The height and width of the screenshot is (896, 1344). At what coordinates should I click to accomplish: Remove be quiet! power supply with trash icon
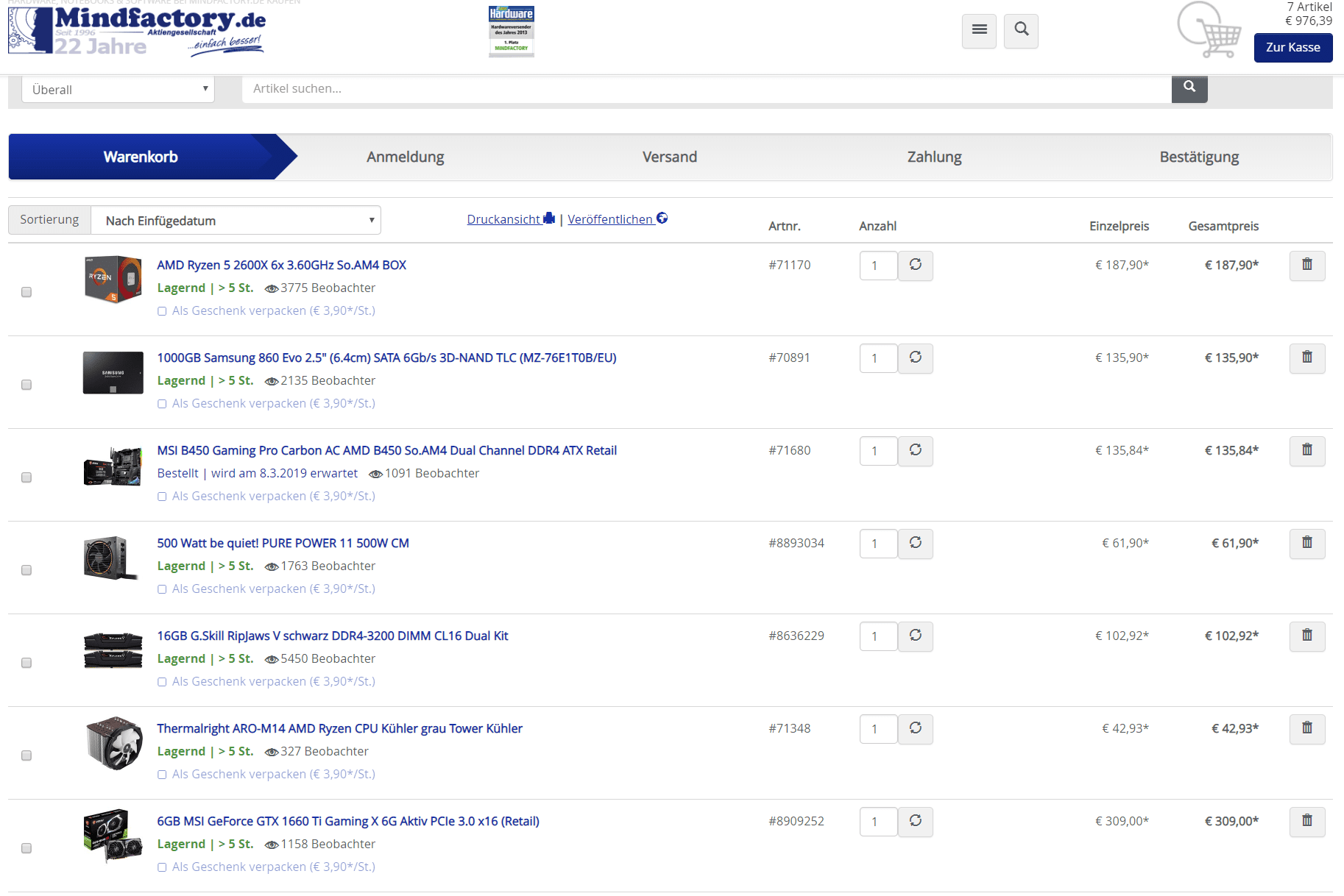[1307, 544]
